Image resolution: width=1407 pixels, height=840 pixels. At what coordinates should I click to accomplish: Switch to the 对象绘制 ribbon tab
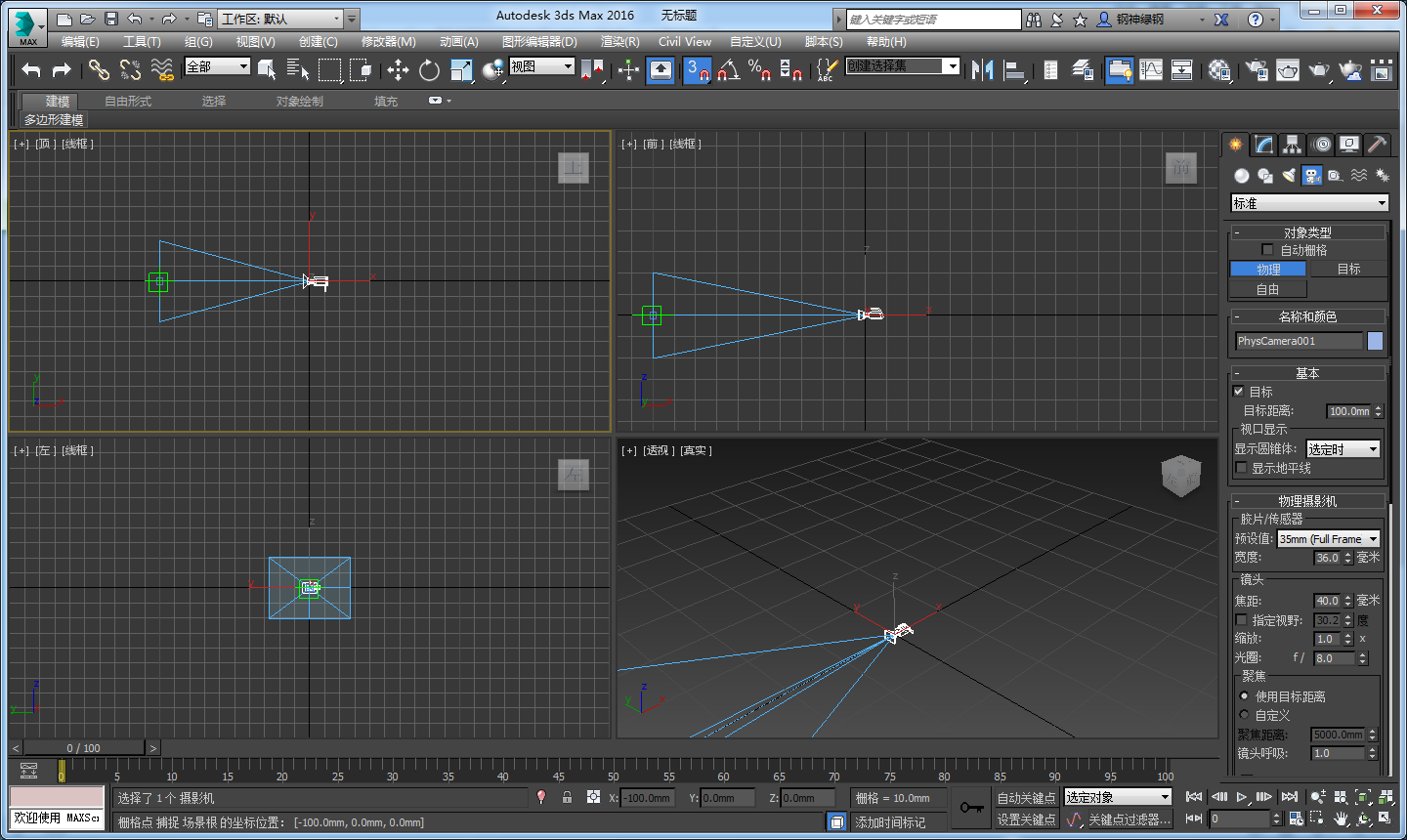click(299, 101)
